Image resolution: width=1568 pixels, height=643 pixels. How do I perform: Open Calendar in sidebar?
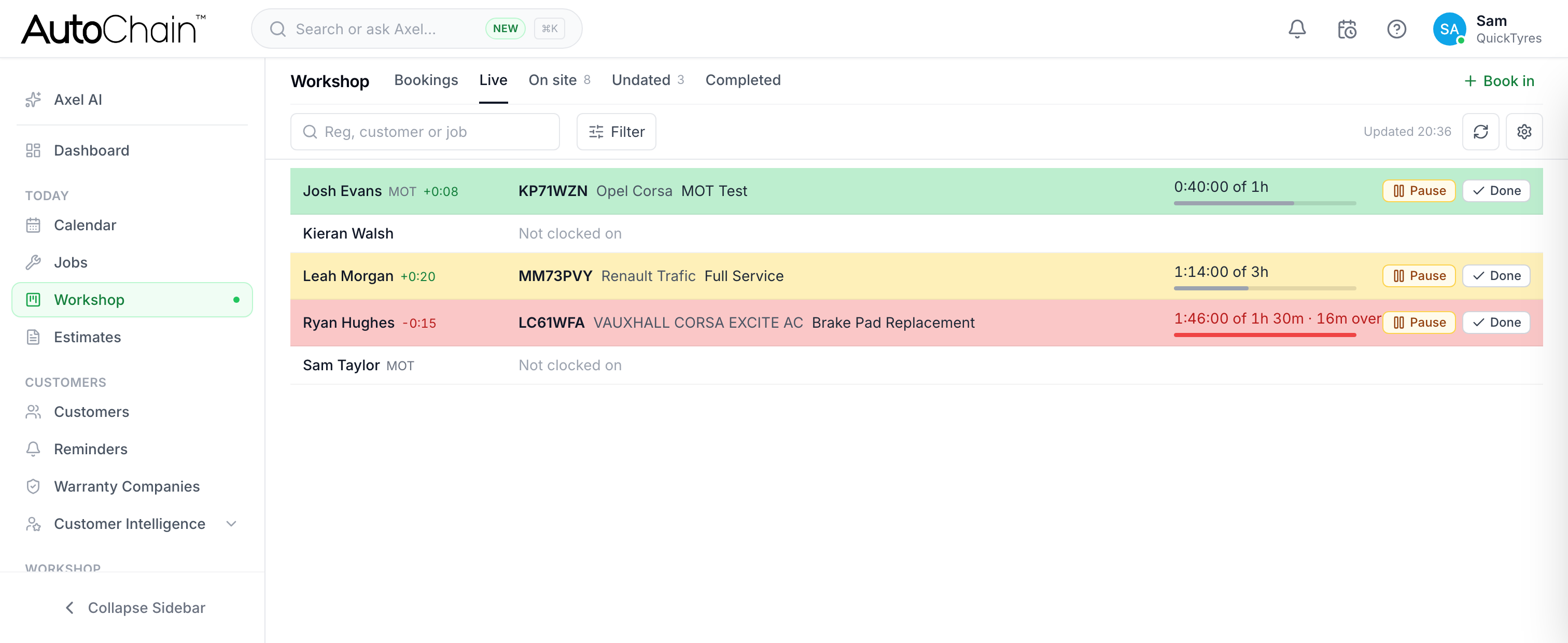(132, 225)
